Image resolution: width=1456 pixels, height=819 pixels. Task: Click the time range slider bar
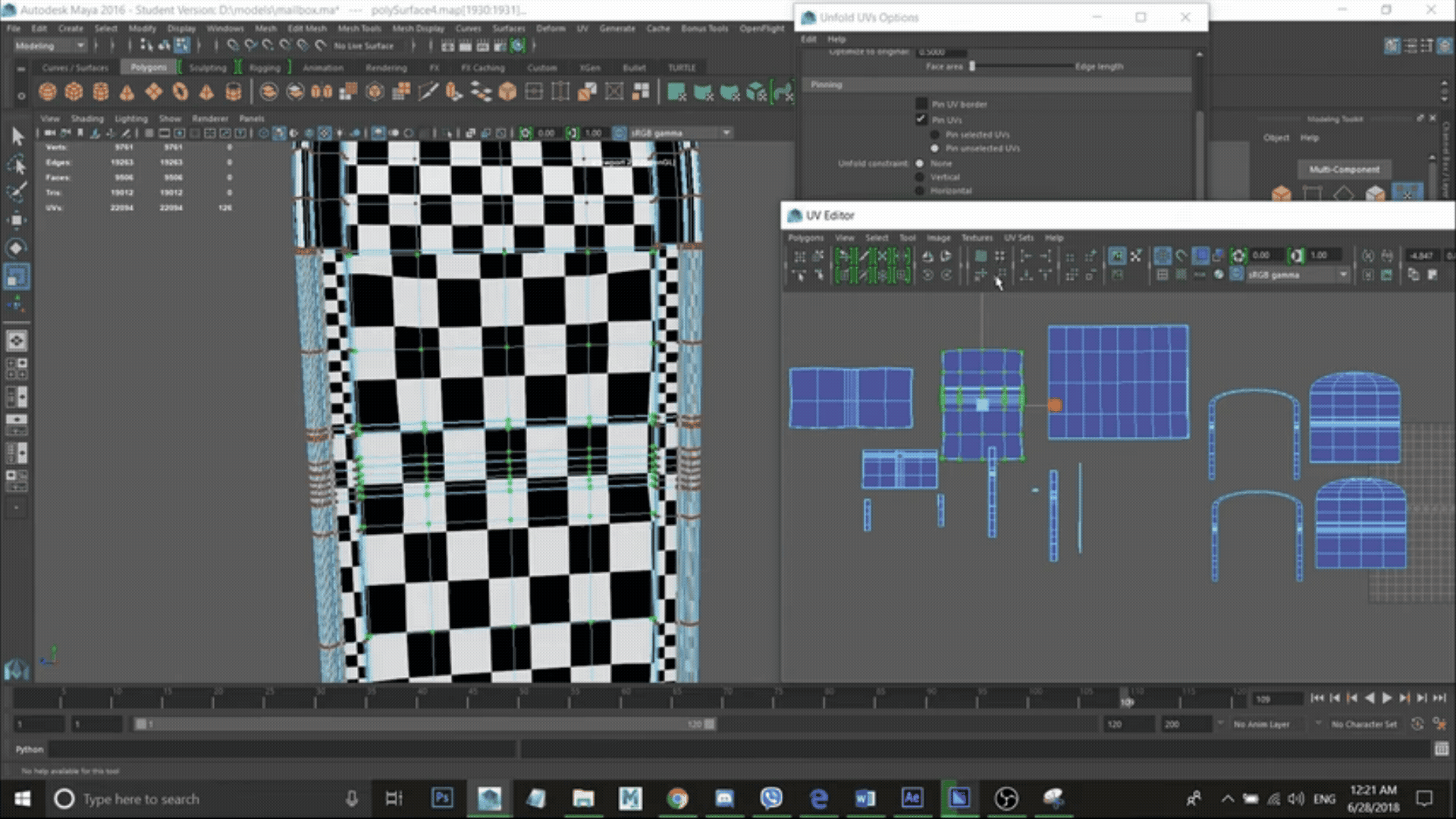[x=425, y=724]
